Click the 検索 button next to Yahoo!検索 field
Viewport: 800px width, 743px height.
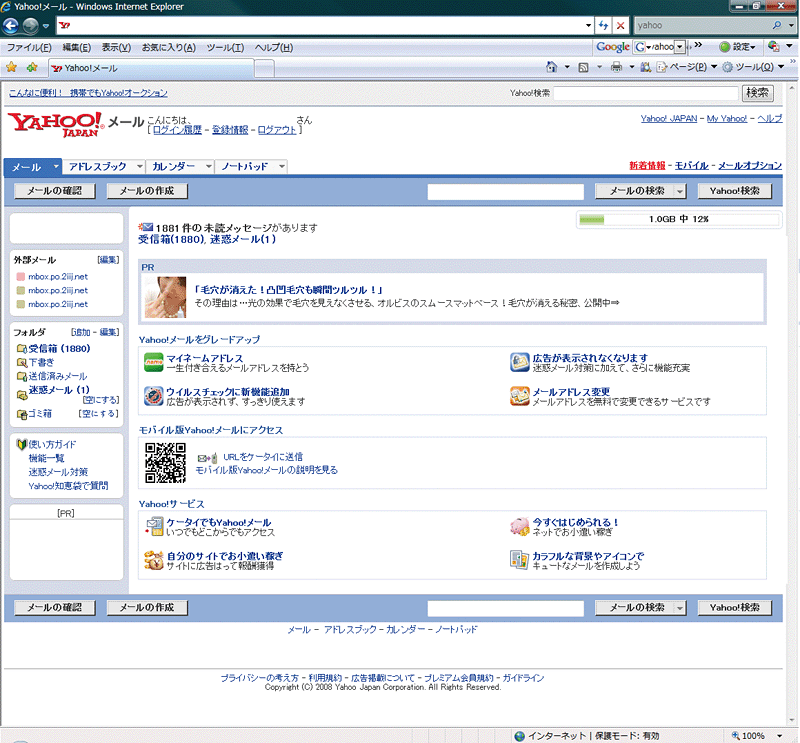(x=757, y=92)
